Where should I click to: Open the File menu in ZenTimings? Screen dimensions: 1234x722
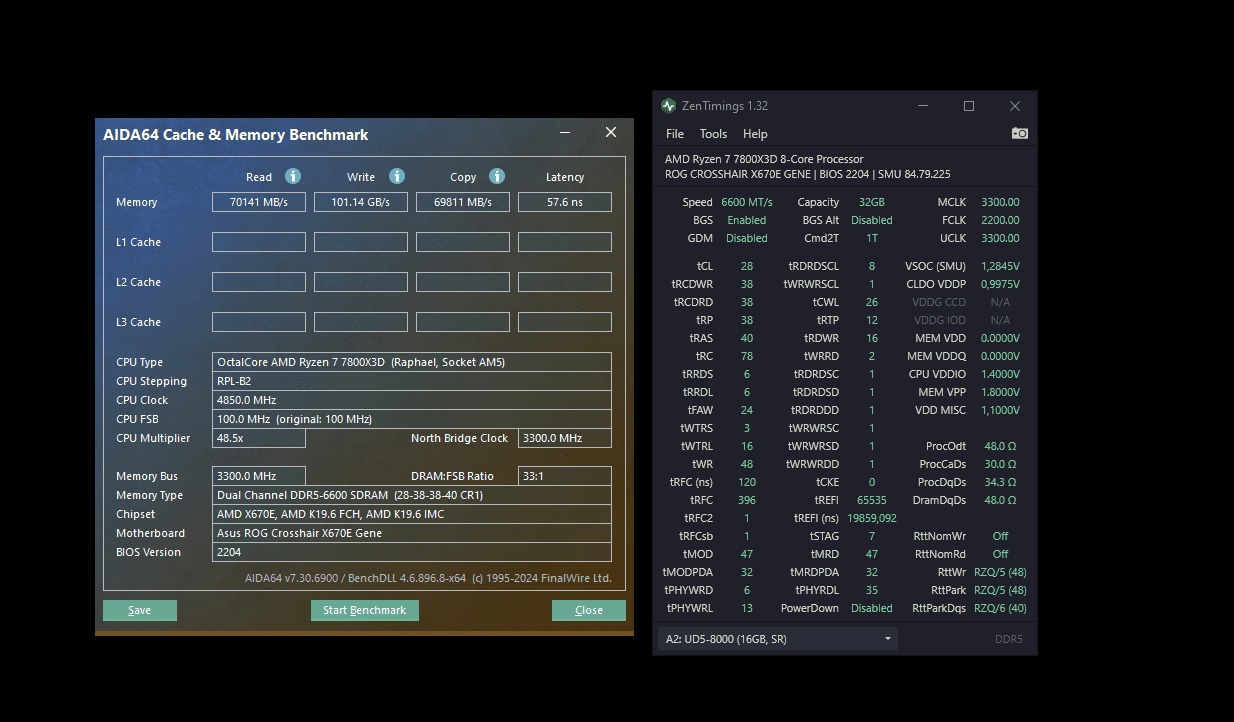click(x=675, y=134)
